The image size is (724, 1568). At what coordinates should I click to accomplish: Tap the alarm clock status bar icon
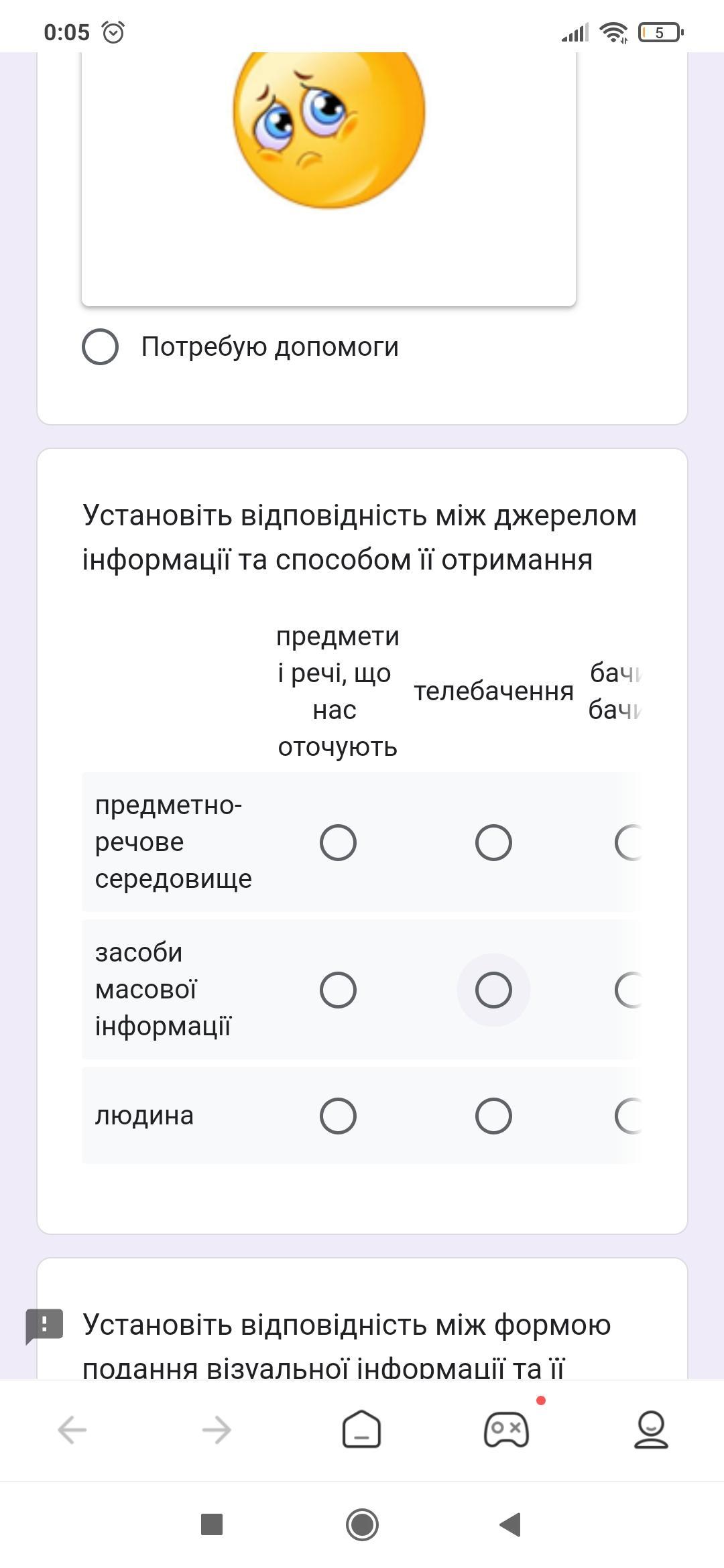pos(113,32)
